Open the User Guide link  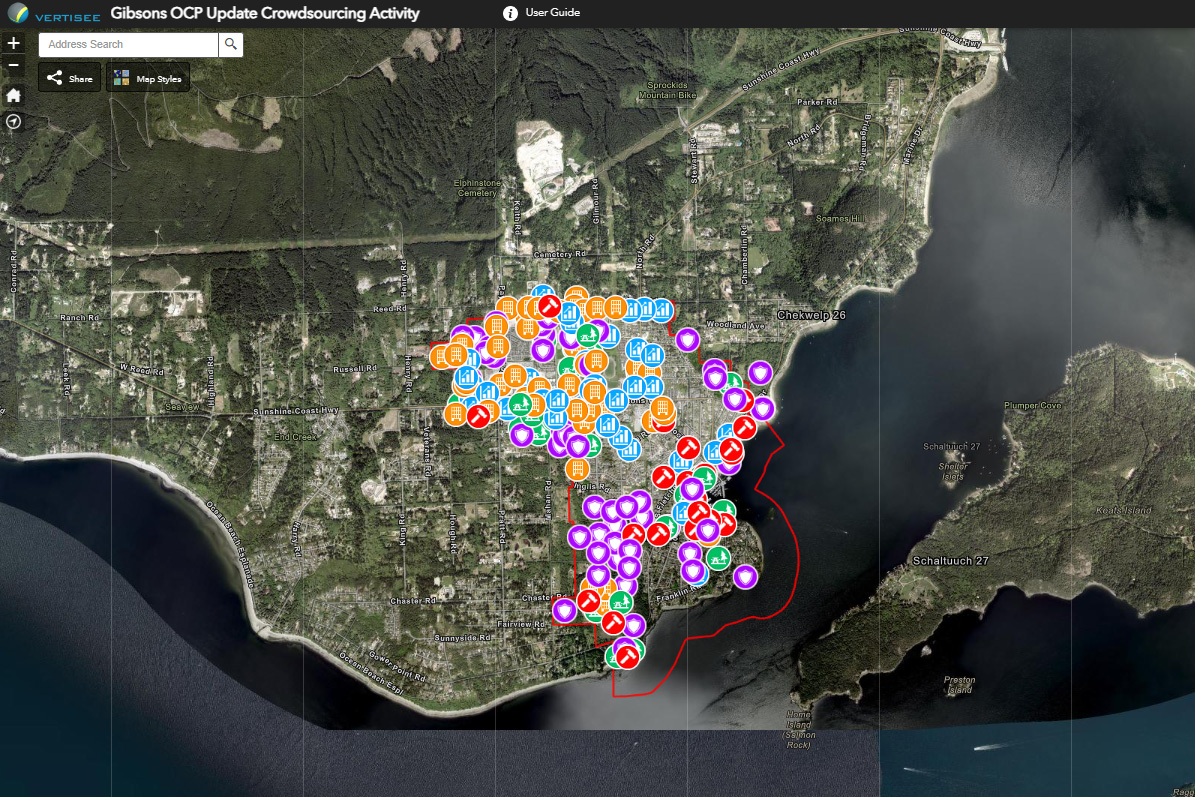click(553, 13)
